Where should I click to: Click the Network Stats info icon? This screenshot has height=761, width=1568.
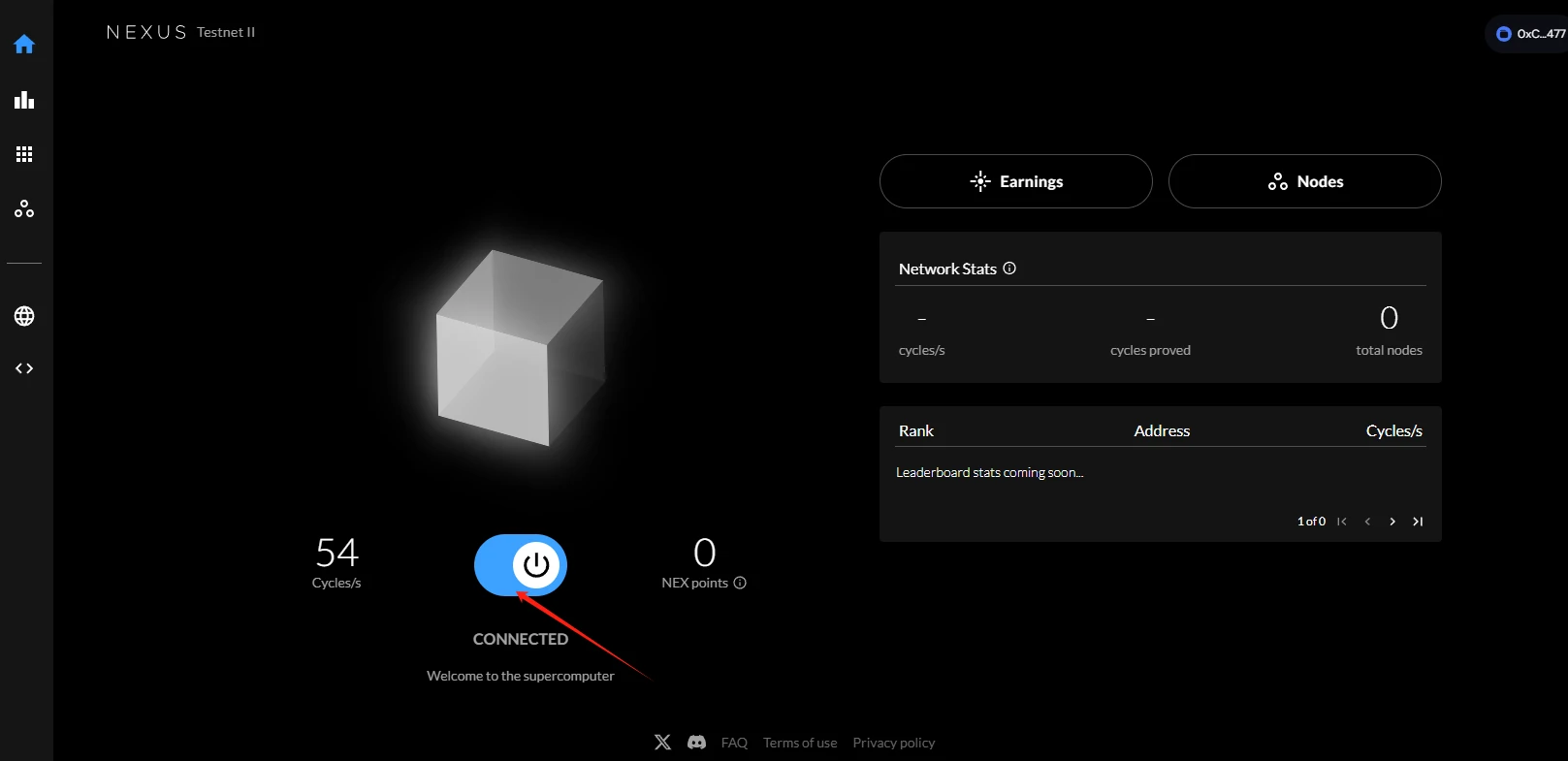(1009, 269)
